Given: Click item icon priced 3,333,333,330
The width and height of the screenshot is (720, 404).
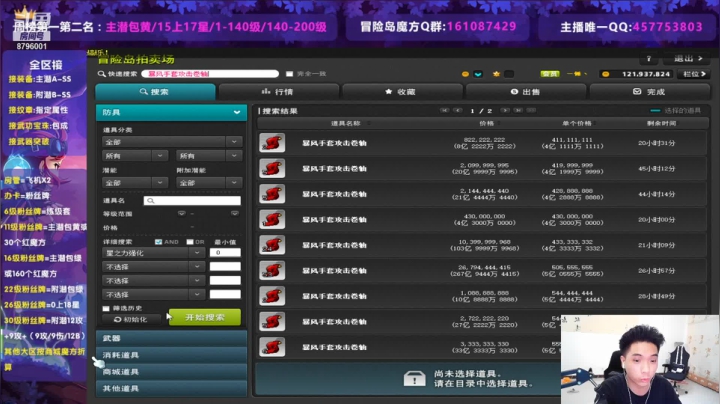Looking at the screenshot, I should (x=272, y=347).
